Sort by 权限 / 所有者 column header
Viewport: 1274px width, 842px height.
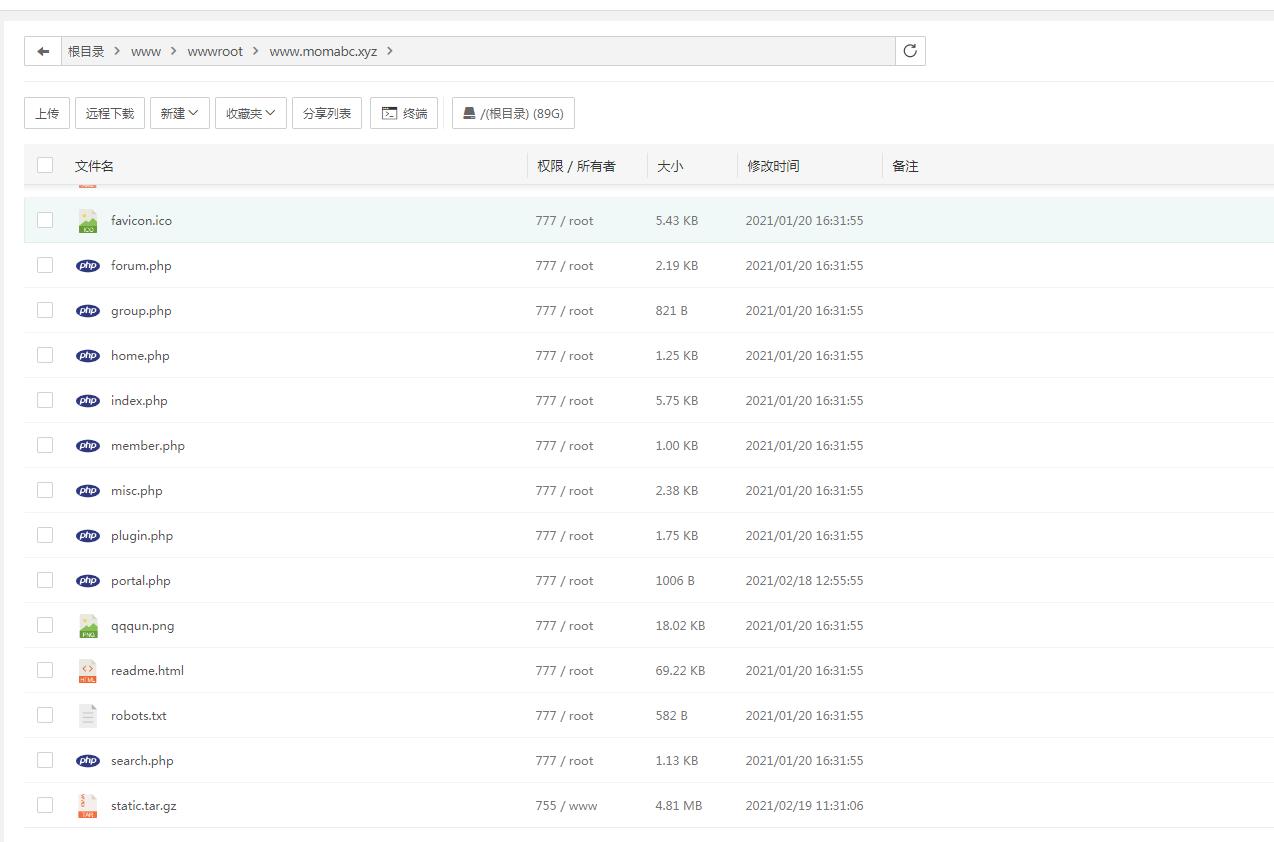click(x=576, y=166)
